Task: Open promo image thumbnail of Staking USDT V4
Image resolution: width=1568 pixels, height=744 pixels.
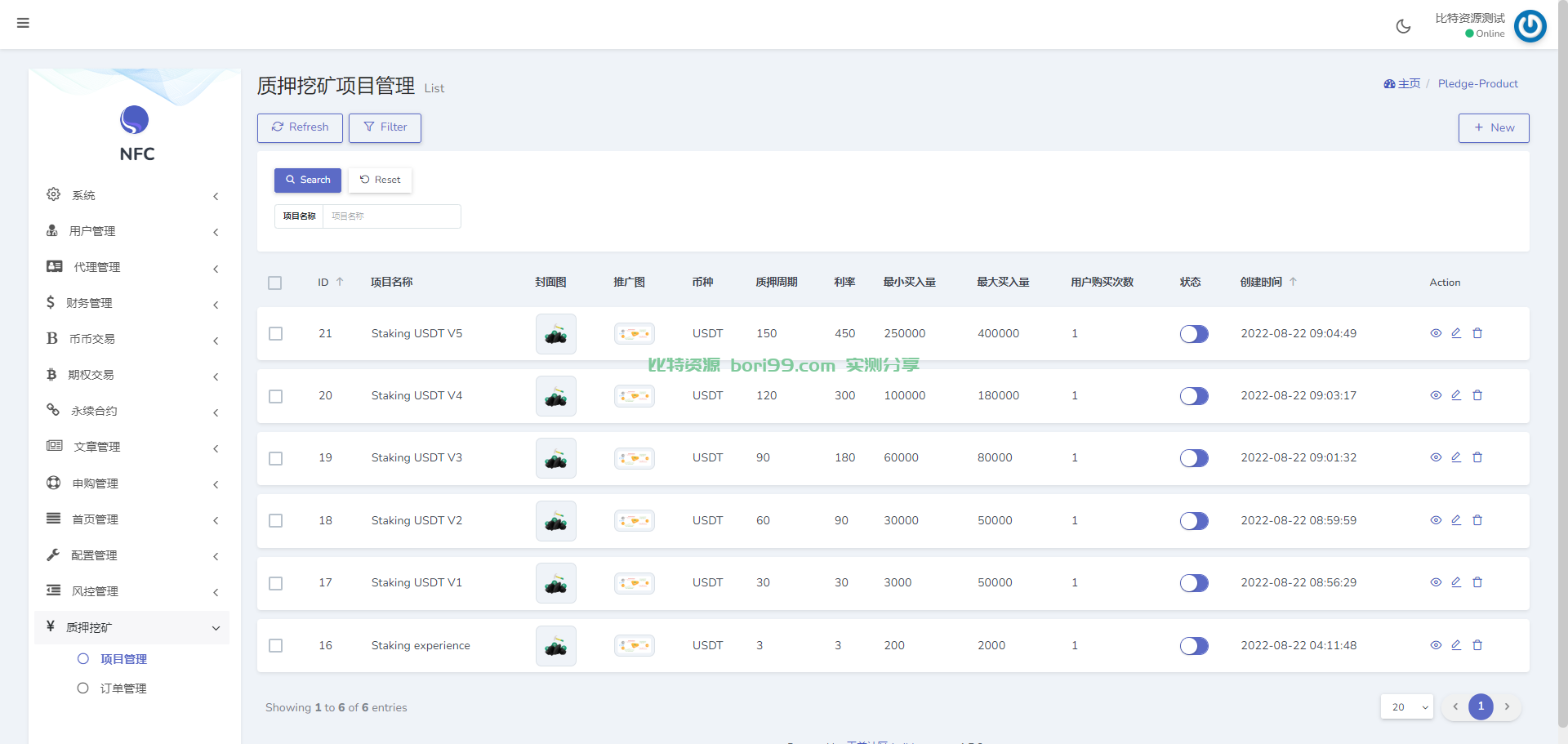Action: 635,396
